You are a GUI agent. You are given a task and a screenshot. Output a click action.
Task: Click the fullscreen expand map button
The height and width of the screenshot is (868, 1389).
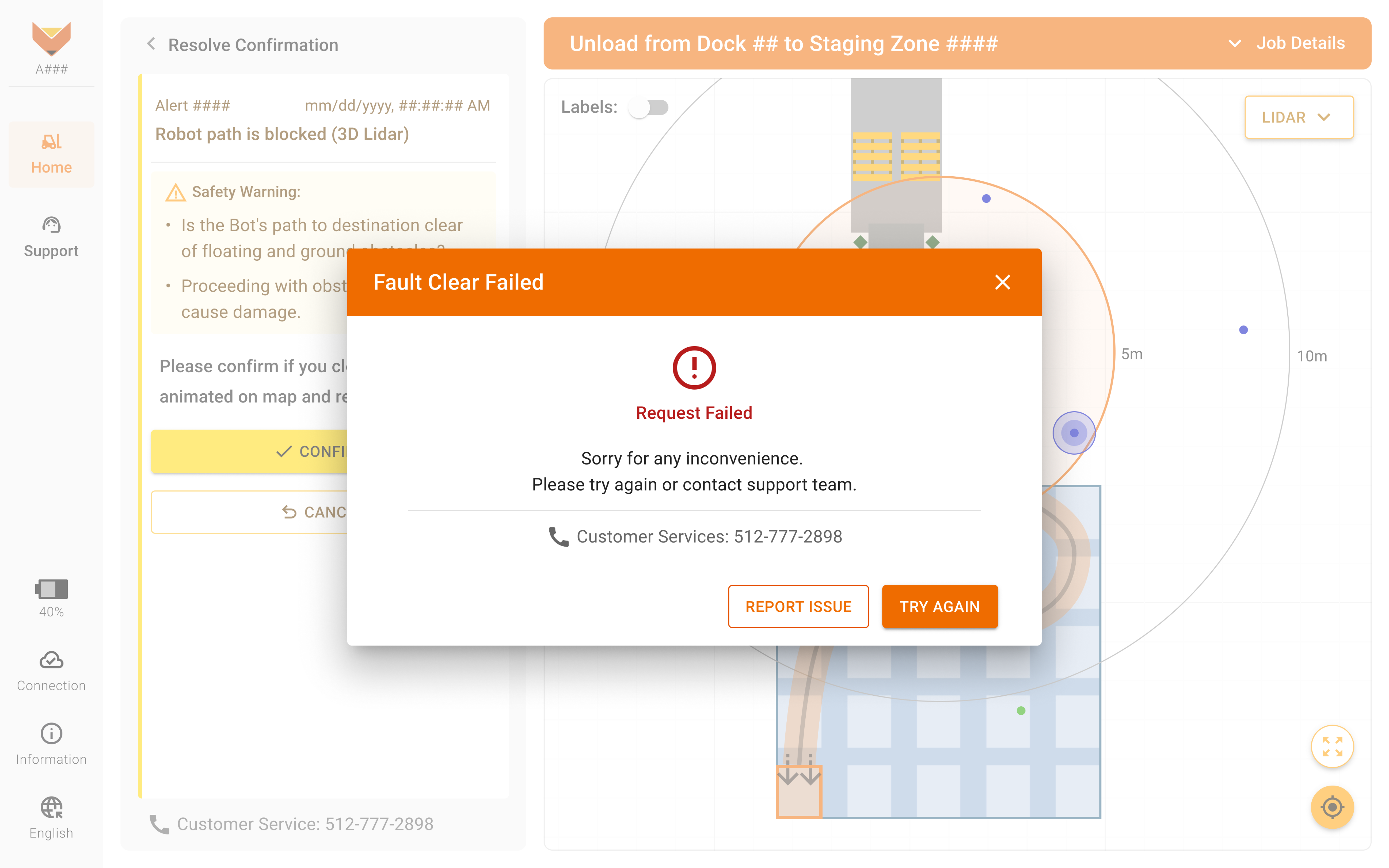click(1332, 747)
